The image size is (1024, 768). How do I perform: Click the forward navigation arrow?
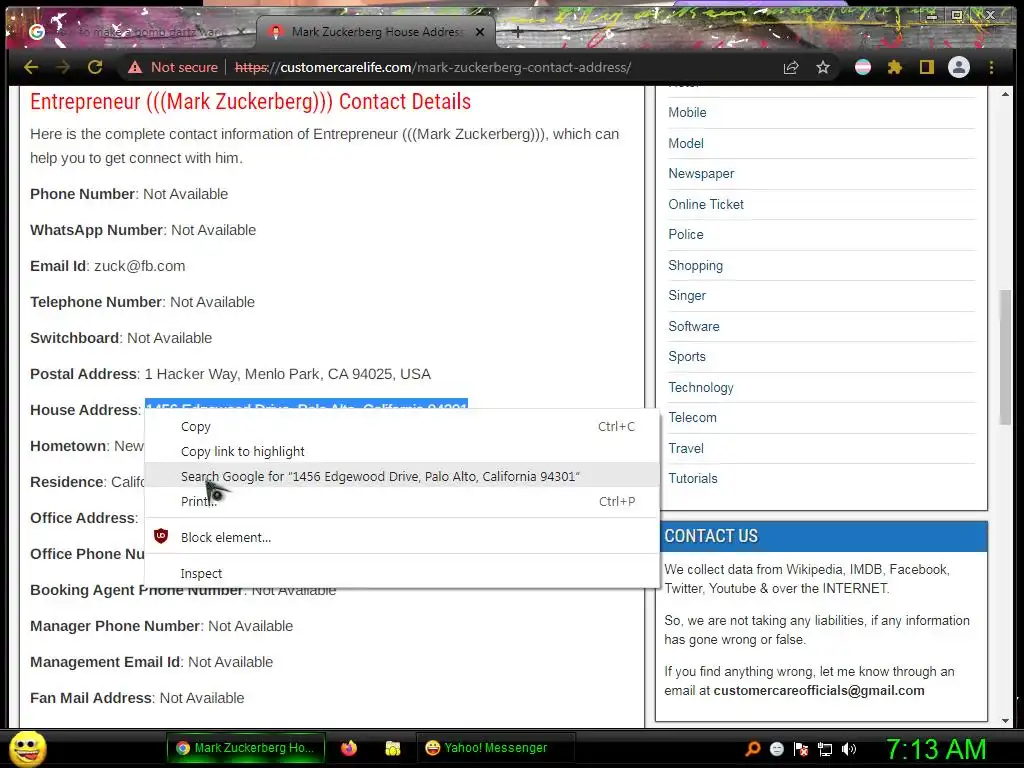pyautogui.click(x=63, y=67)
